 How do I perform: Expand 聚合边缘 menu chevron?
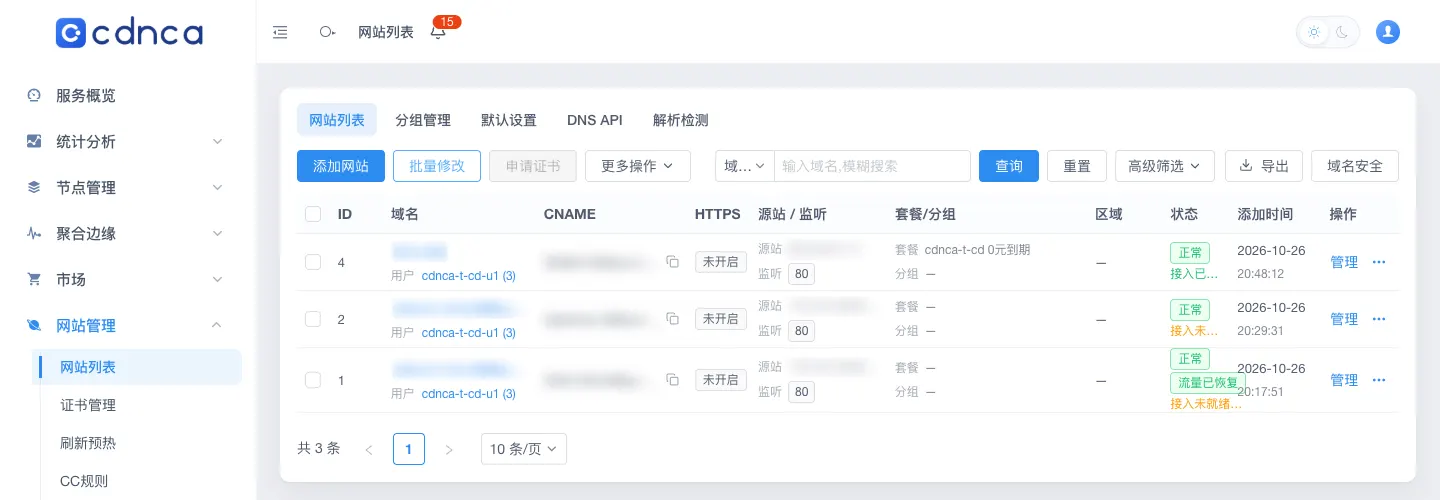pos(217,234)
